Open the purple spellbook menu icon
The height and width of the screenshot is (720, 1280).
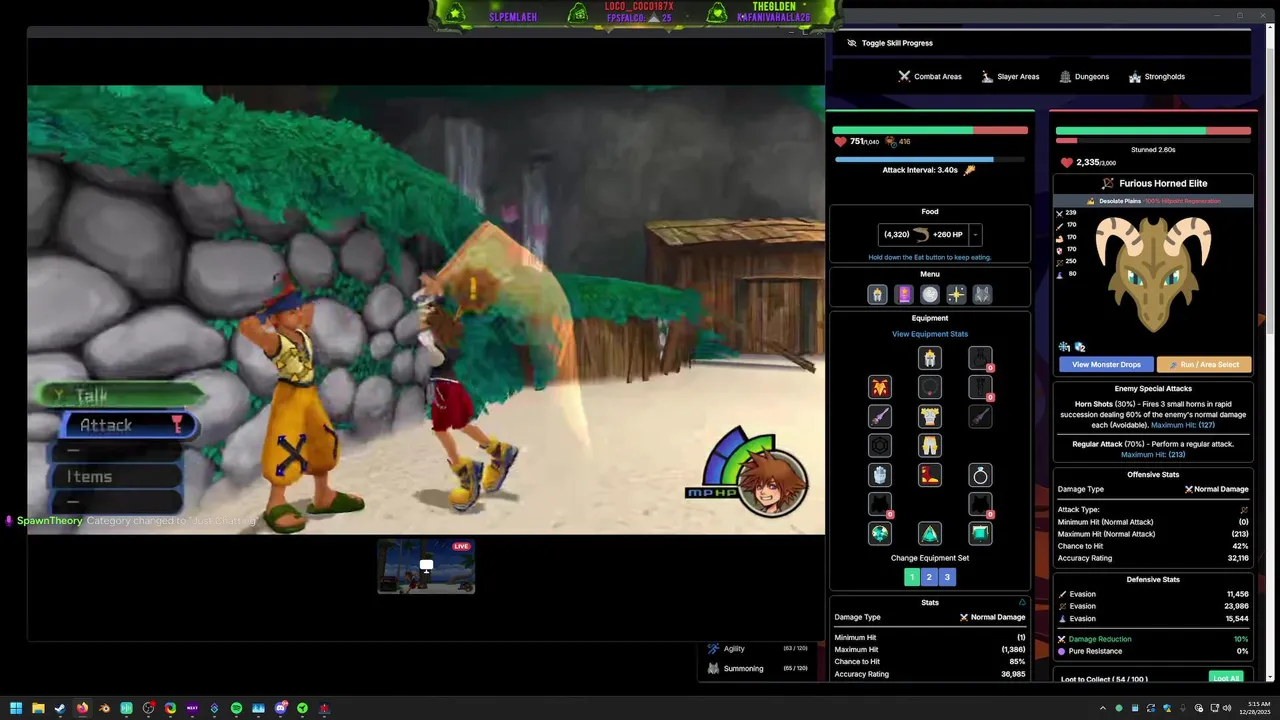(904, 294)
